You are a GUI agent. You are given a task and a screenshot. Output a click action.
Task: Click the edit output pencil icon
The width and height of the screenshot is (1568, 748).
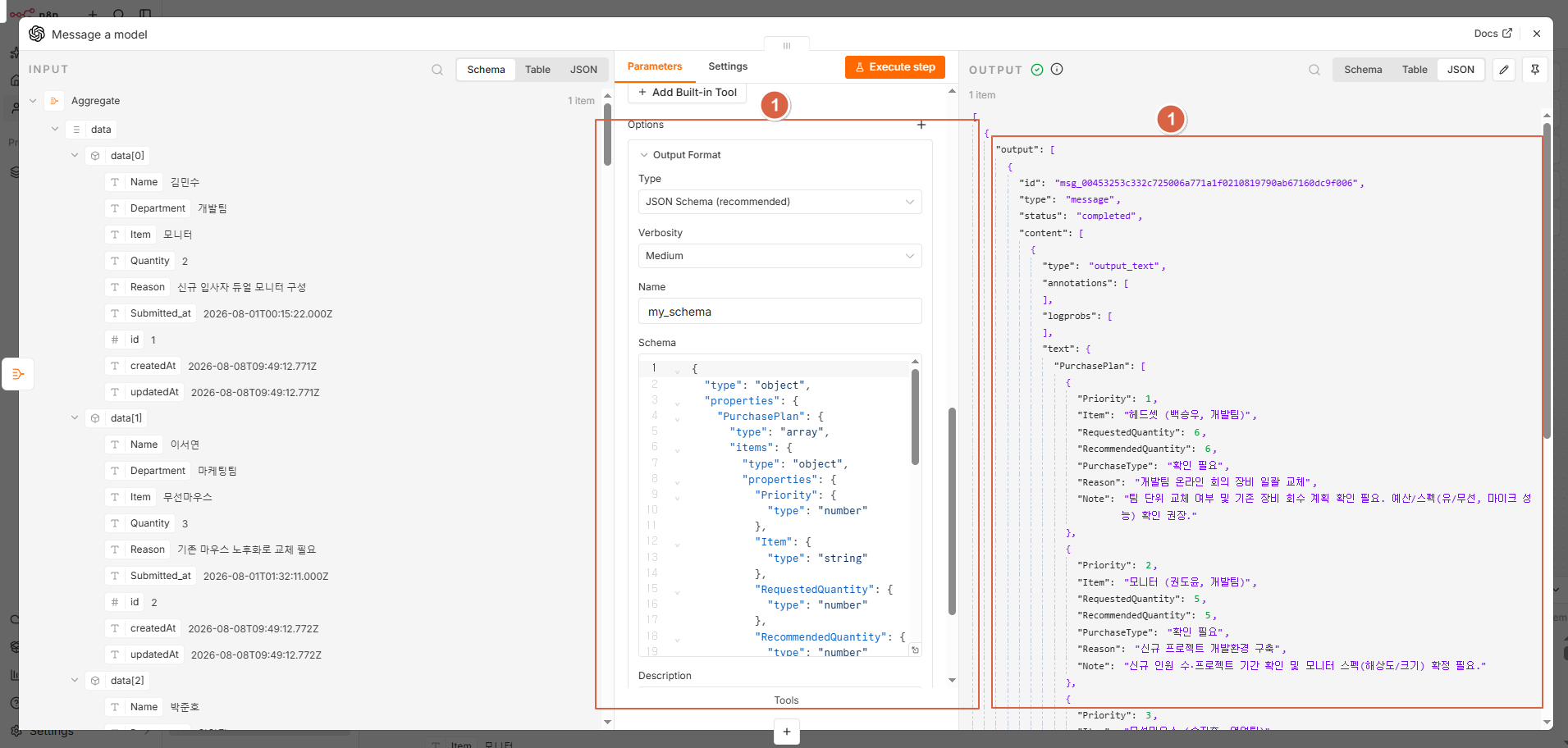[1504, 70]
